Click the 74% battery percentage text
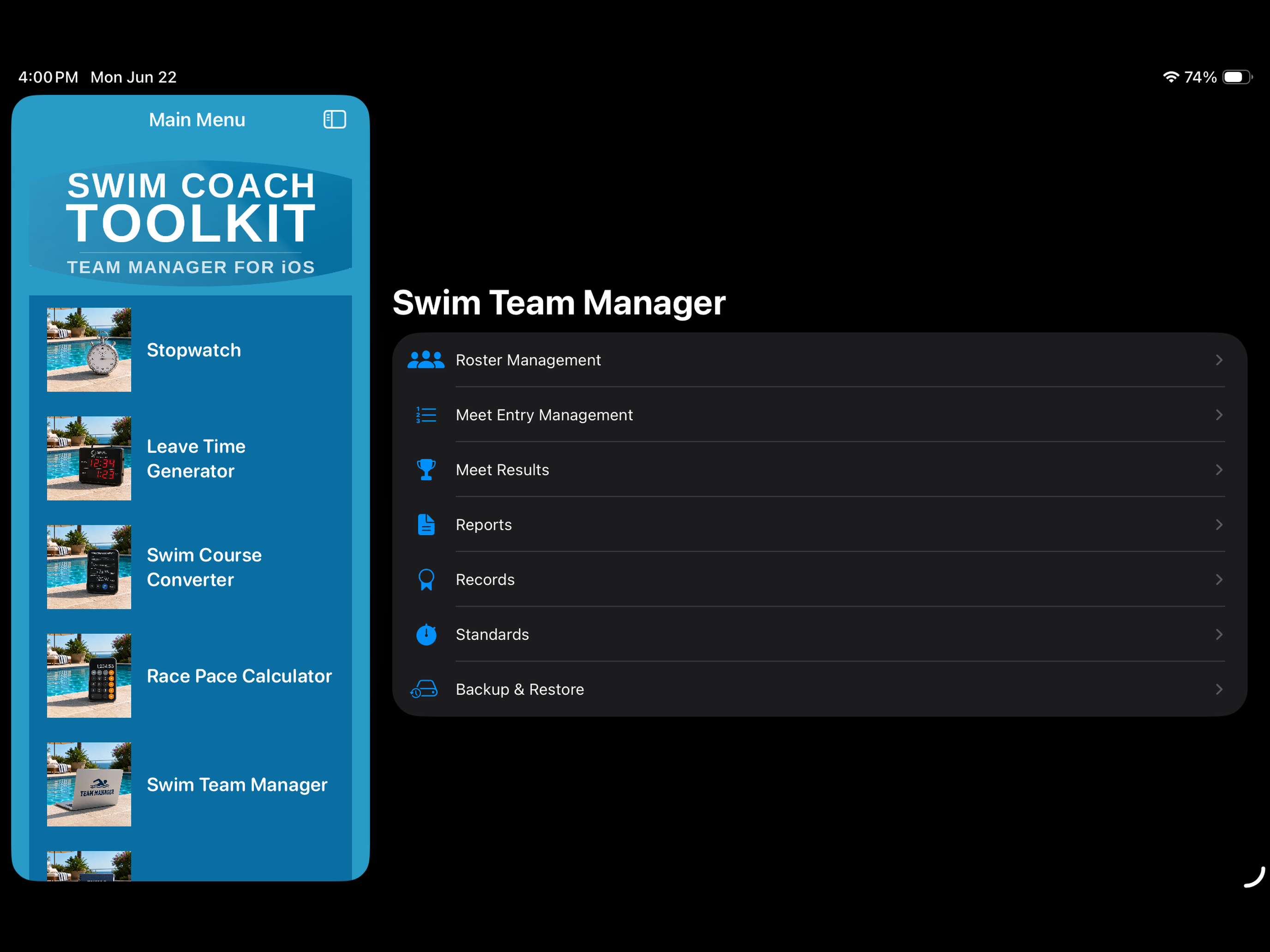 [1200, 77]
